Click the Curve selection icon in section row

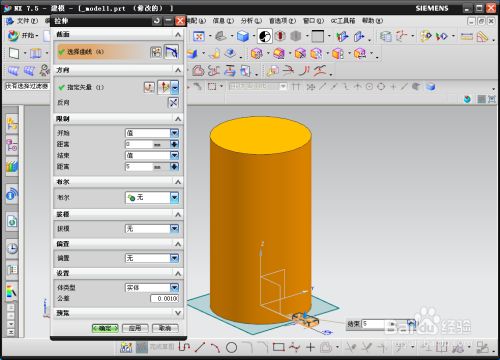pyautogui.click(x=171, y=52)
